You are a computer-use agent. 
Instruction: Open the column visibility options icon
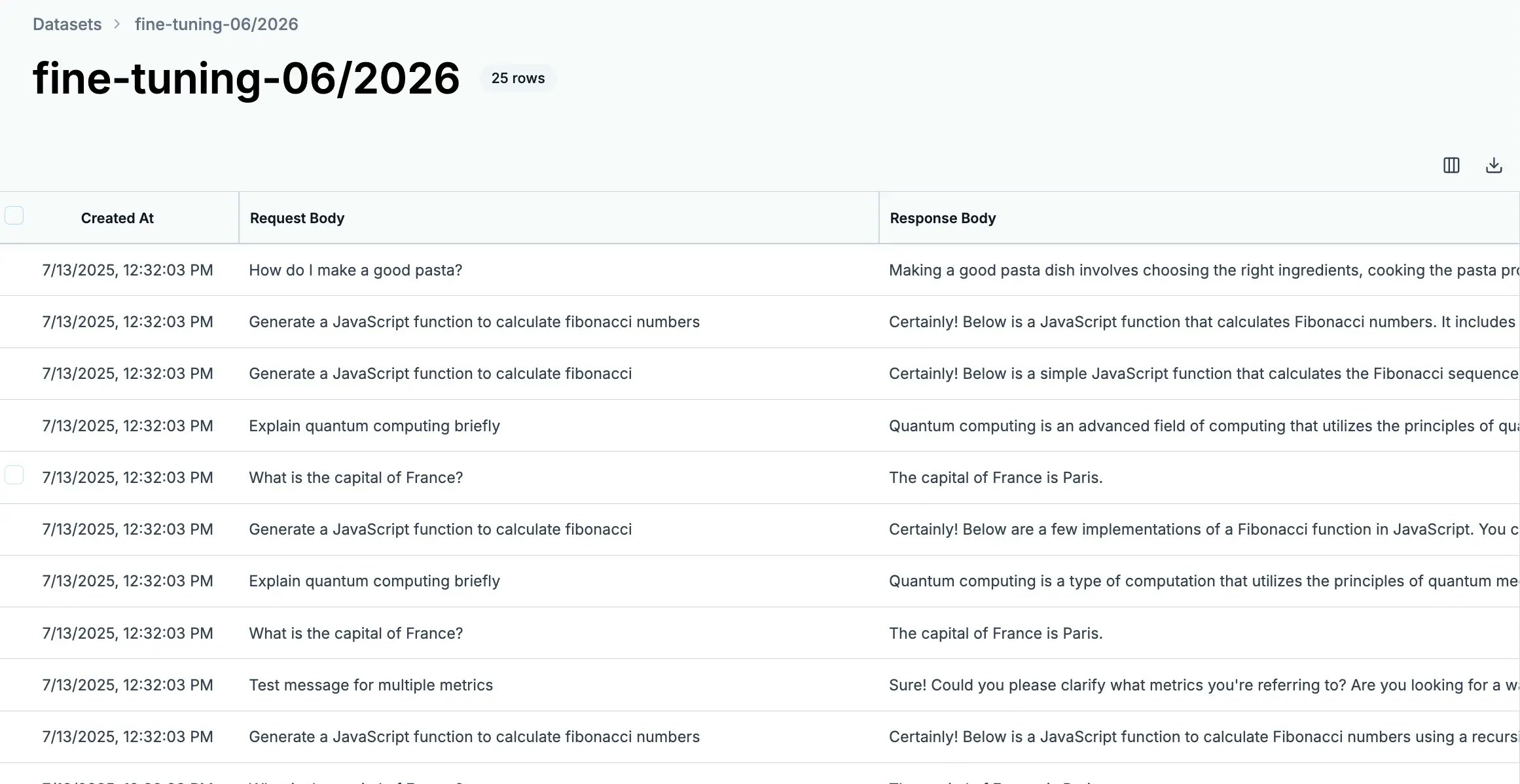click(x=1451, y=165)
